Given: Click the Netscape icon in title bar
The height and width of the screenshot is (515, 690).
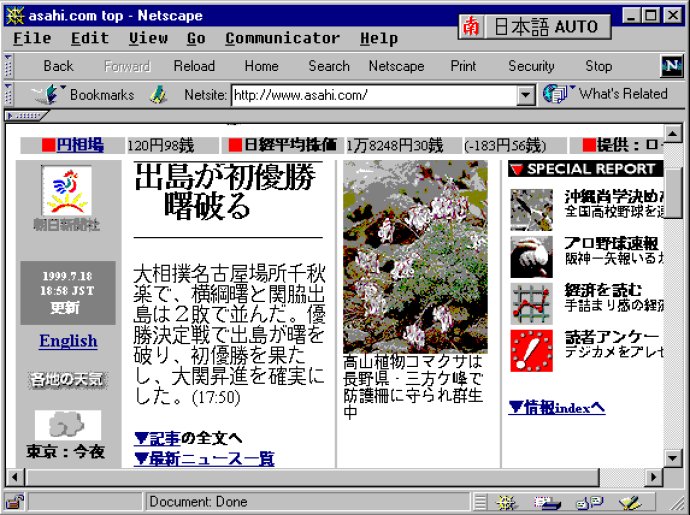Looking at the screenshot, I should click(x=15, y=15).
